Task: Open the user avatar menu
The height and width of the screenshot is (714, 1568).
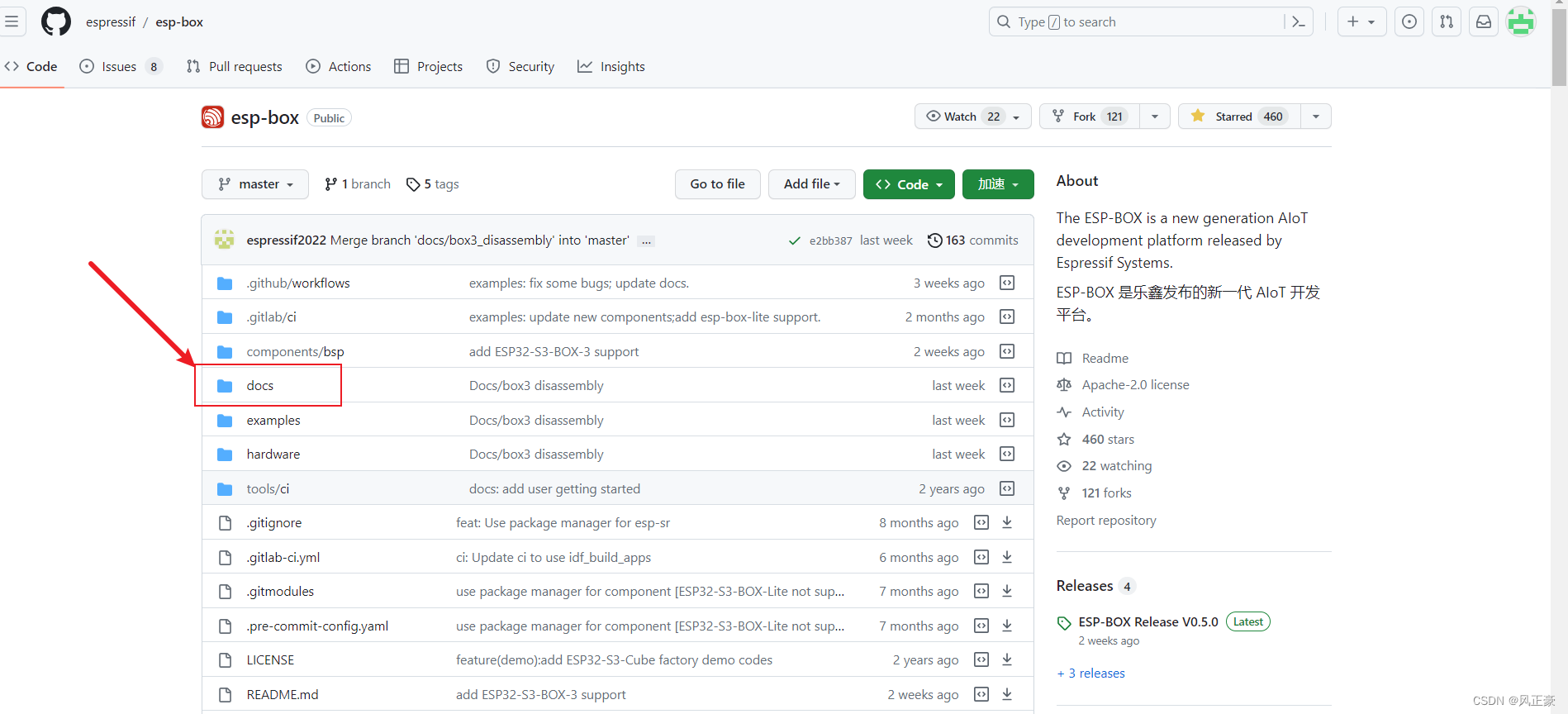Action: [1521, 22]
